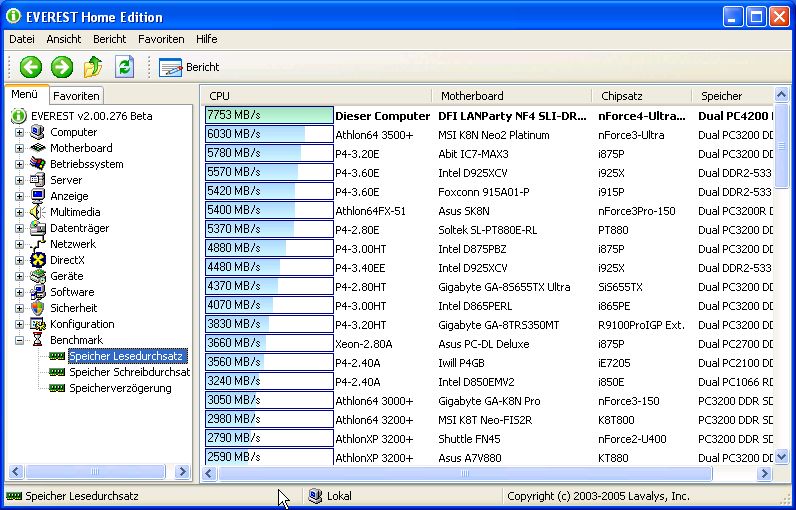Open the Hilfe menu
This screenshot has height=510, width=796.
point(207,39)
